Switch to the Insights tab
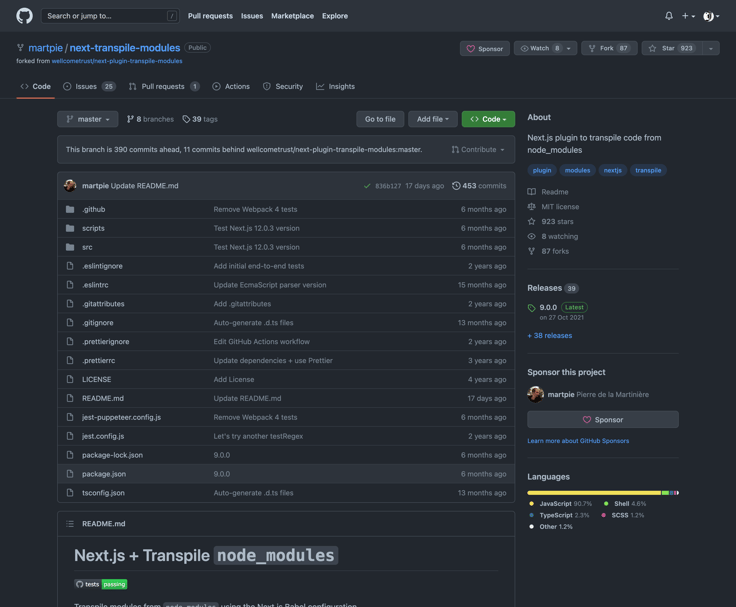Viewport: 736px width, 607px height. 335,86
